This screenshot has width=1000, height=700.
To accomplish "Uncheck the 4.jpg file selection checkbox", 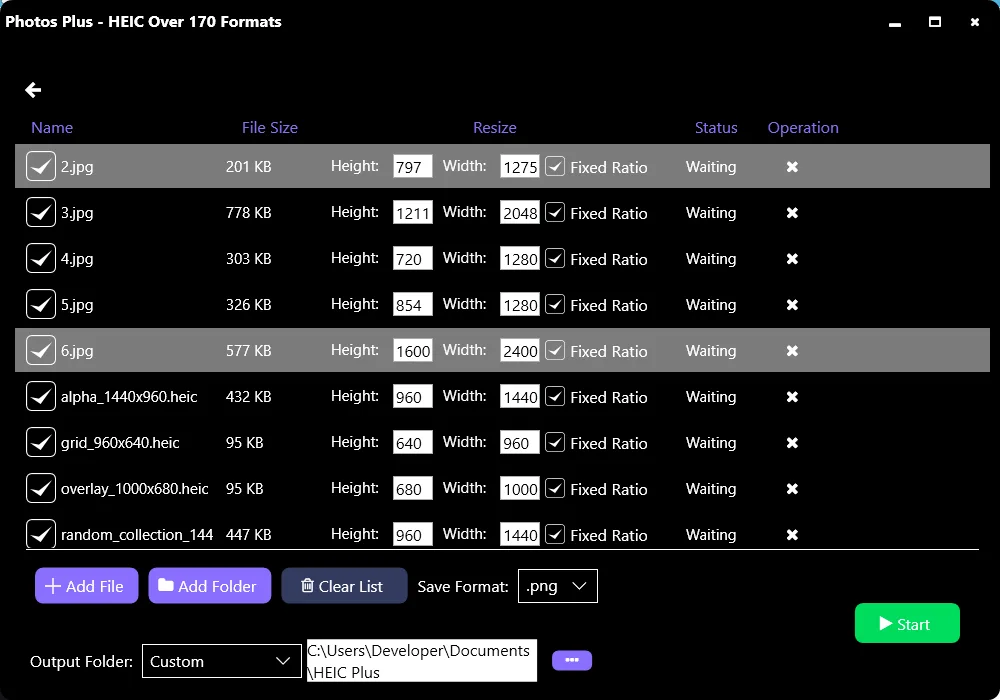I will [x=41, y=258].
